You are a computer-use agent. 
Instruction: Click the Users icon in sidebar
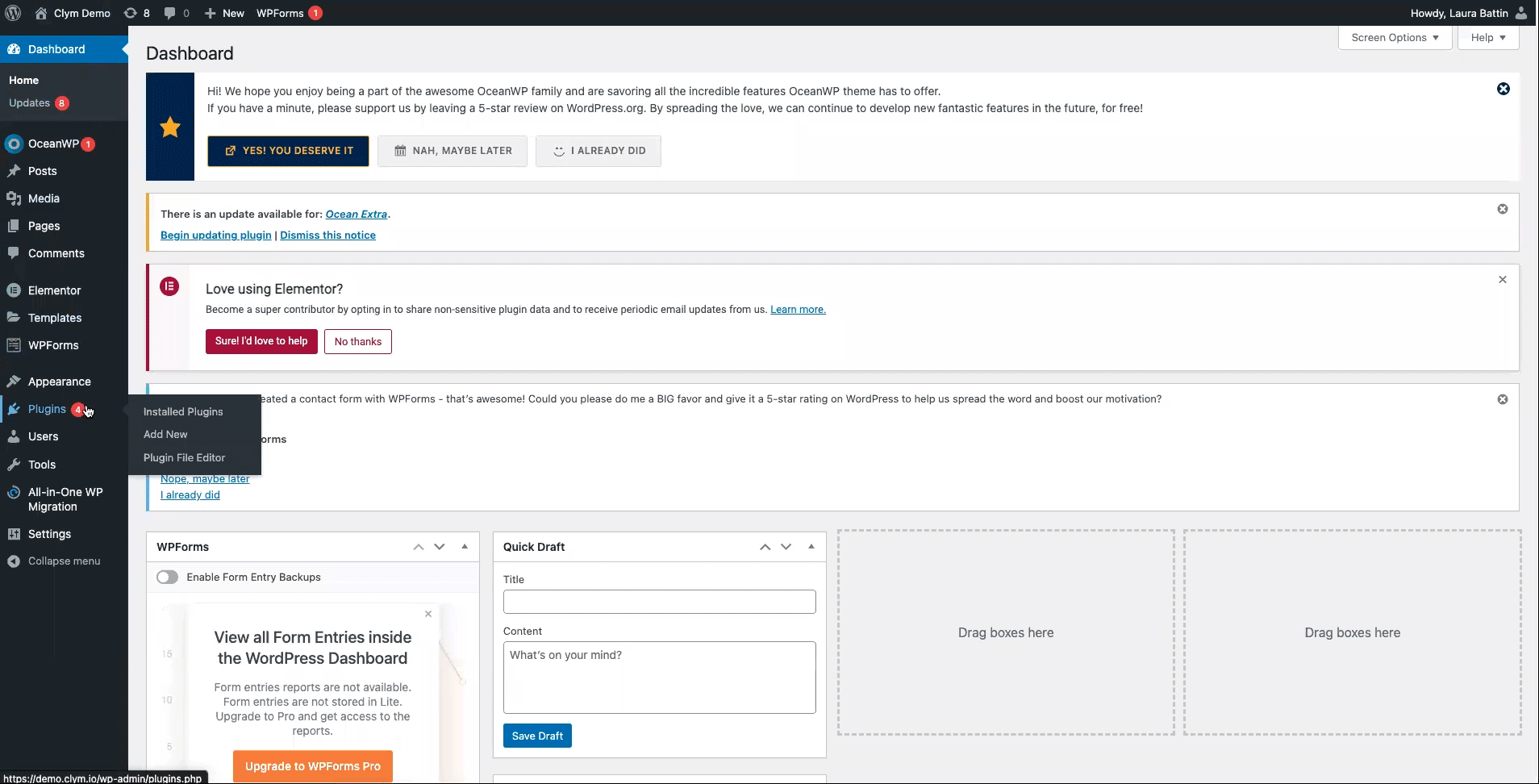tap(14, 436)
